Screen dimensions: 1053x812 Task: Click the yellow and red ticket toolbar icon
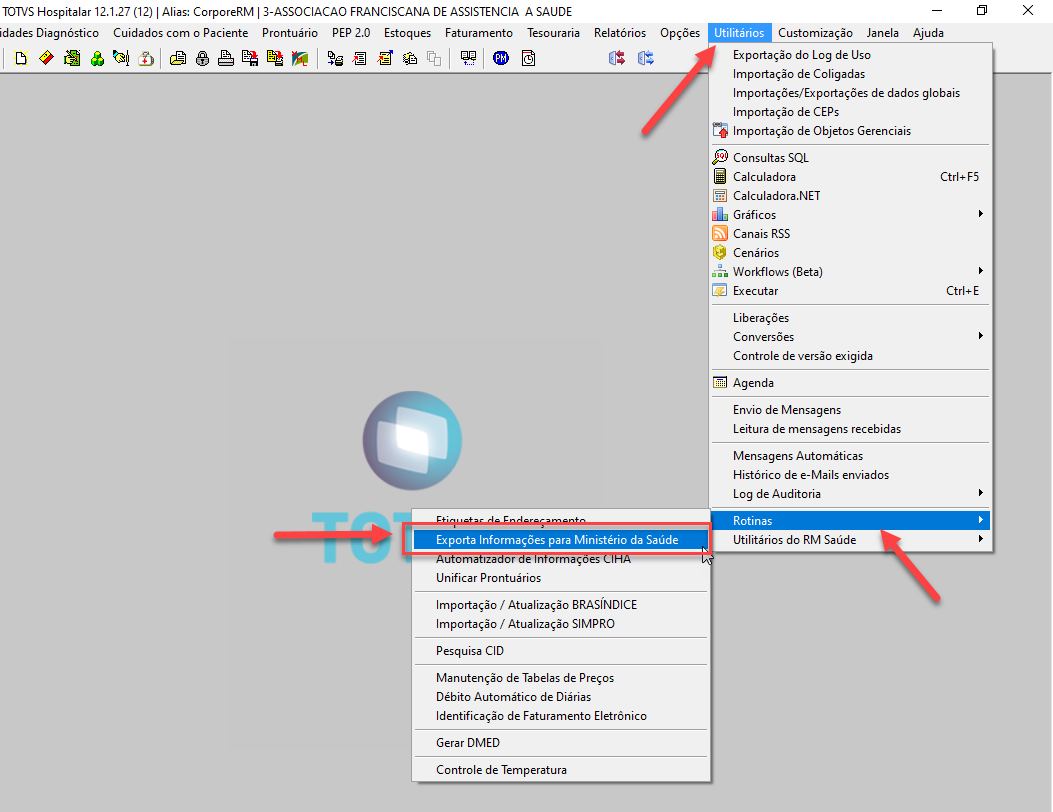[46, 58]
